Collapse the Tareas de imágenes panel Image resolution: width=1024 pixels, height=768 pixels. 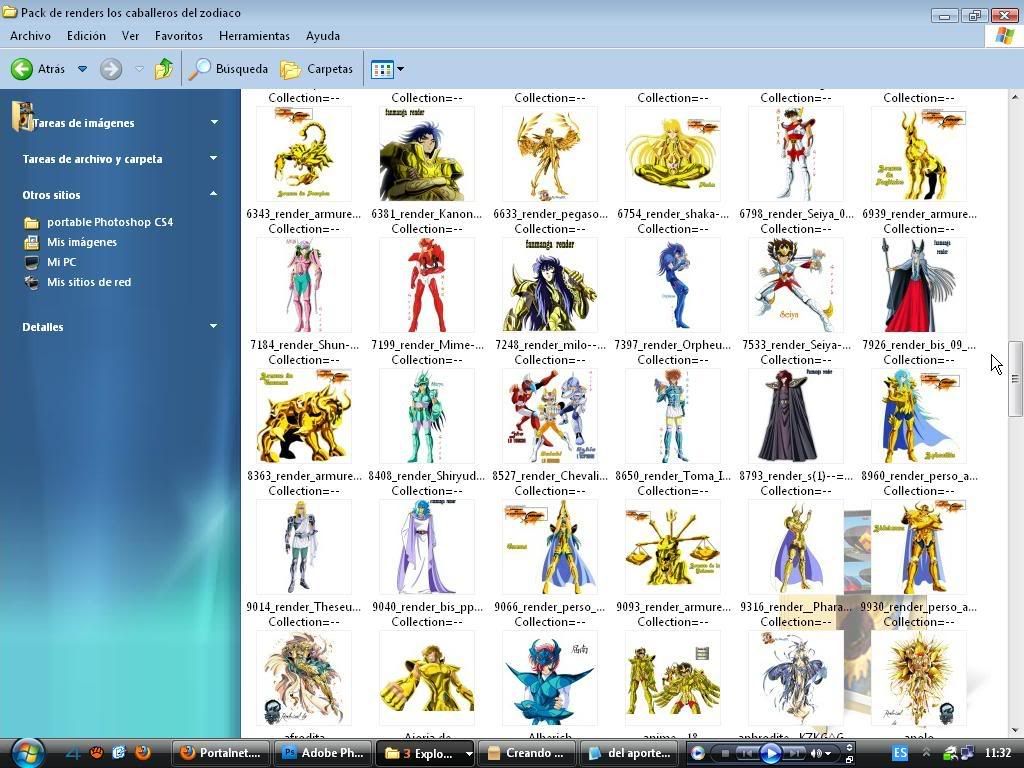[x=214, y=123]
